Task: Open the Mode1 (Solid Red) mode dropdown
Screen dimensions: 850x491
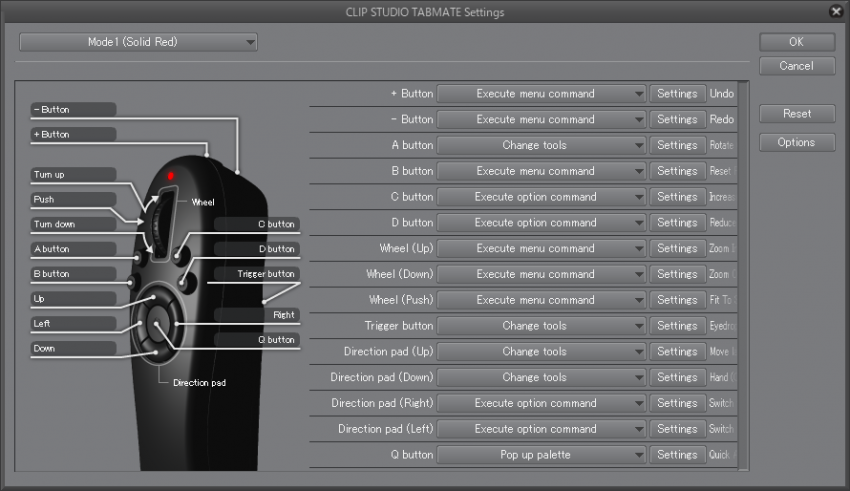Action: pyautogui.click(x=138, y=42)
